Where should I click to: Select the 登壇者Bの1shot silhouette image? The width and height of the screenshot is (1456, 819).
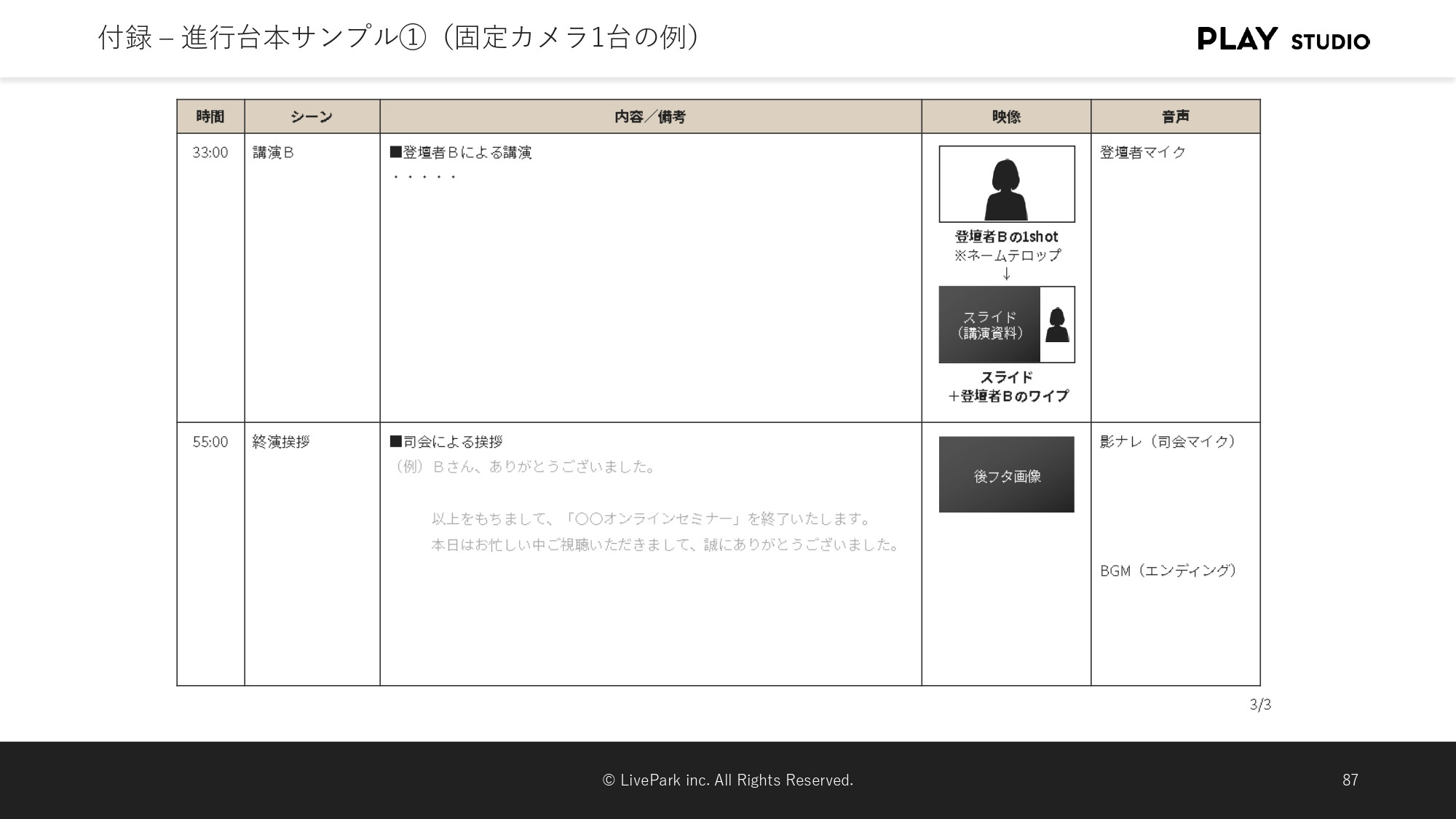click(1007, 184)
